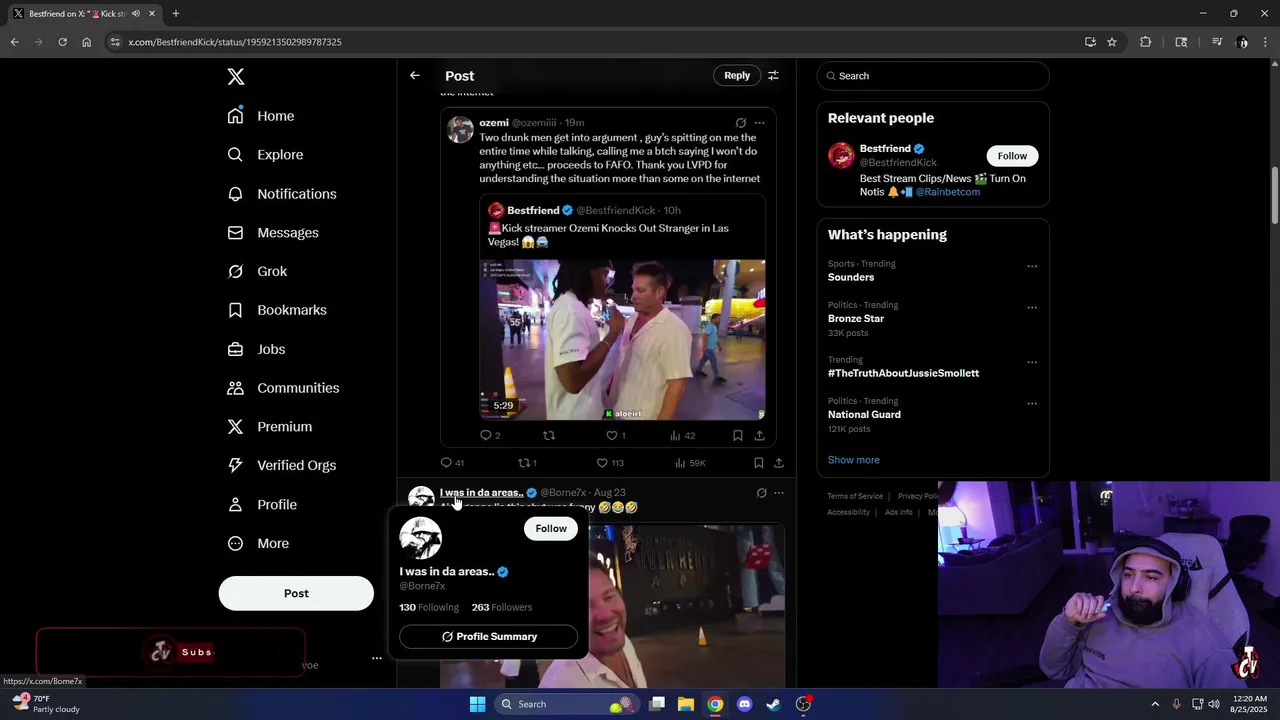Click Show more under What's happening
Screen dimensions: 1280x720
[x=854, y=460]
